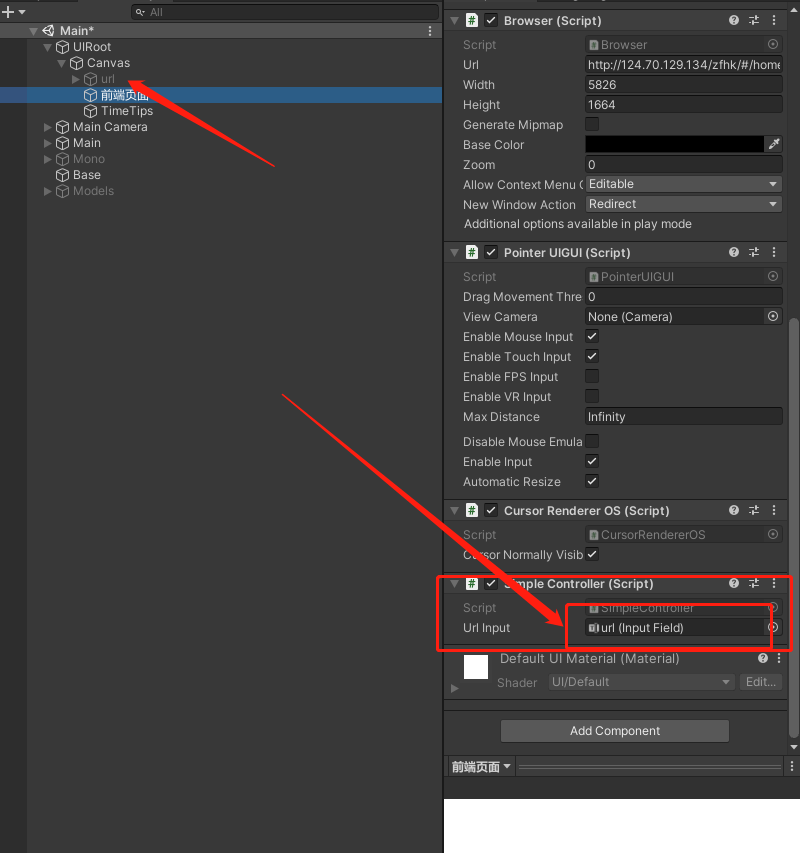The height and width of the screenshot is (853, 800).
Task: Click the hierarchy search magnifier icon
Action: pos(140,12)
